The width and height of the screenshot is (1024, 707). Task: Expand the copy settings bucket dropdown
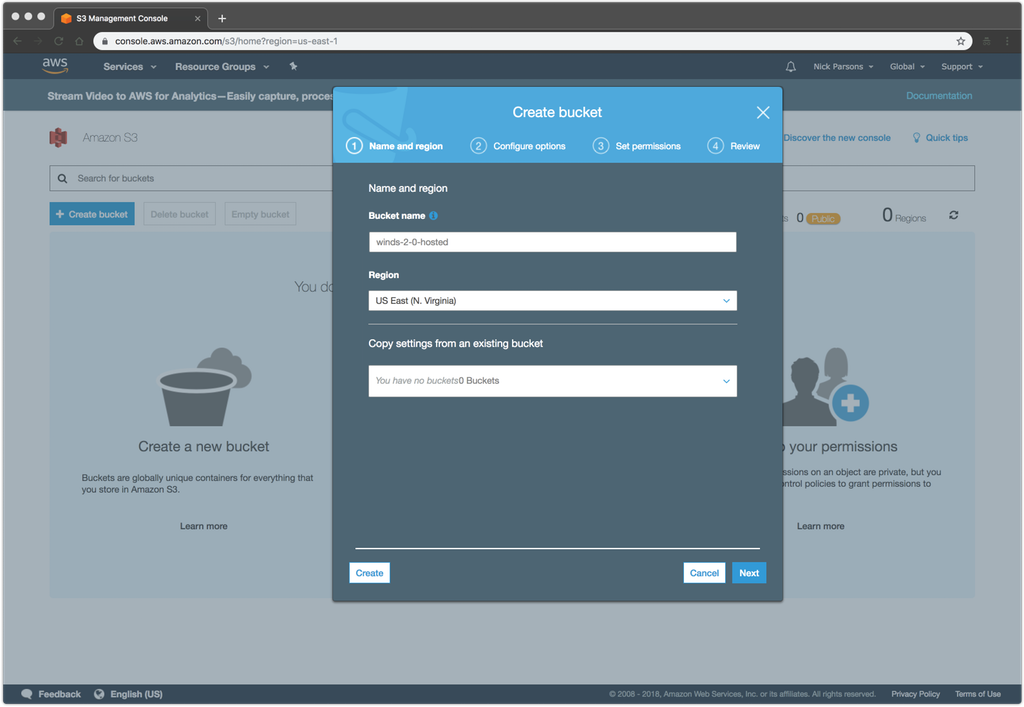coord(552,381)
